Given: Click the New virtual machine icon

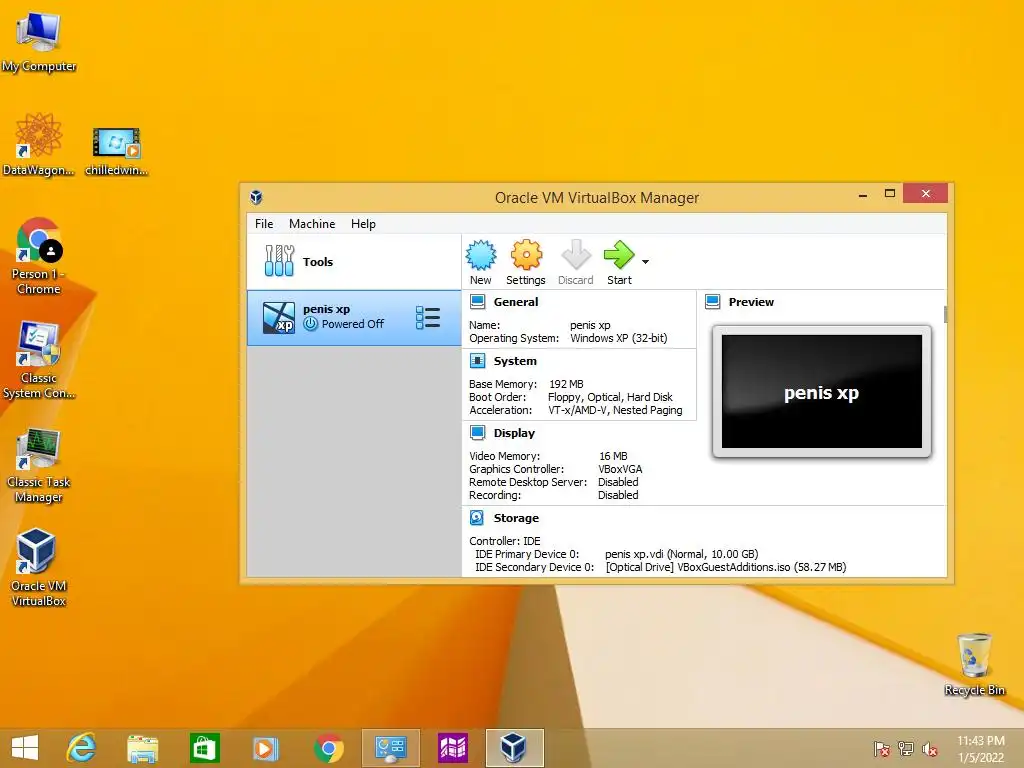Looking at the screenshot, I should coord(481,255).
